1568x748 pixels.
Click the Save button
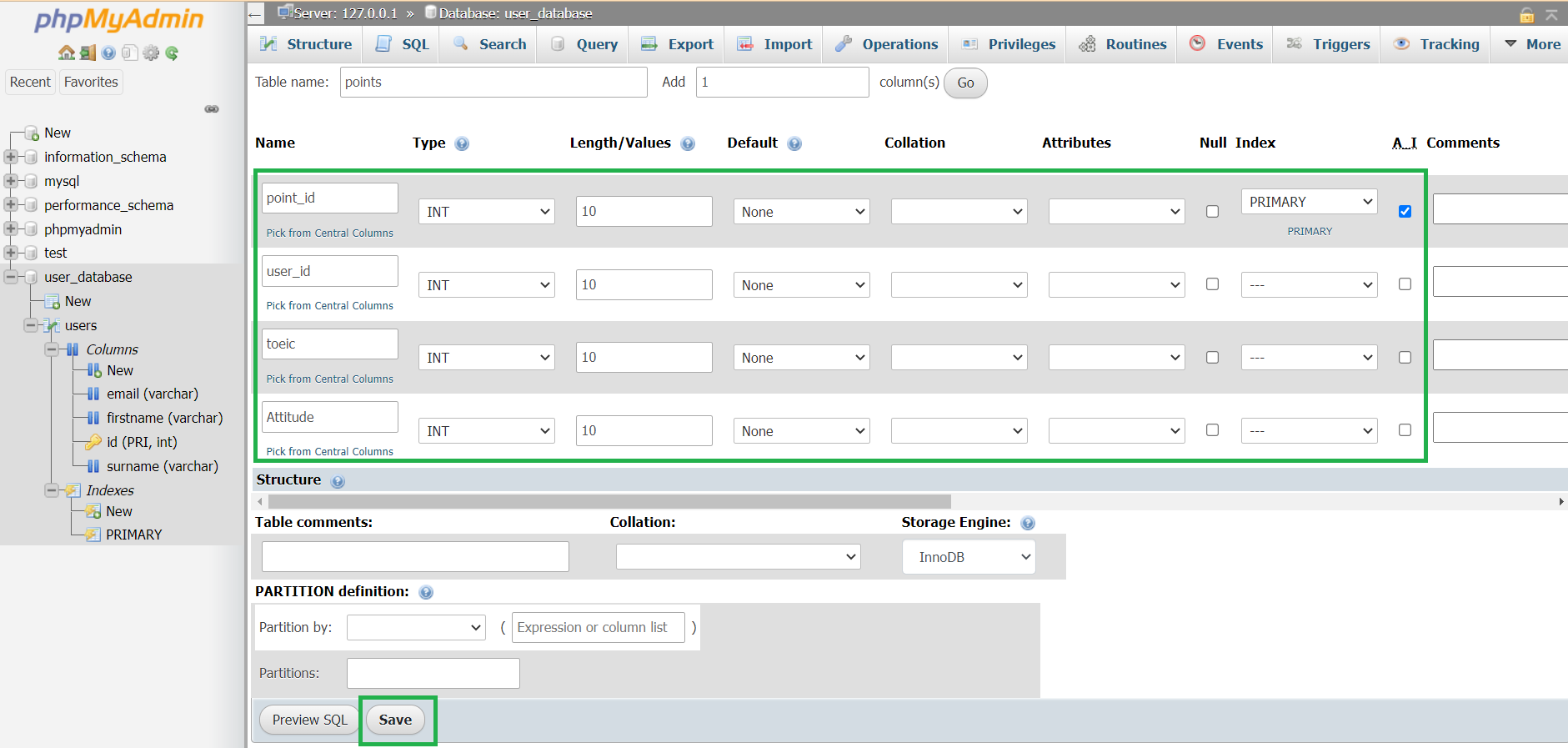(x=395, y=720)
